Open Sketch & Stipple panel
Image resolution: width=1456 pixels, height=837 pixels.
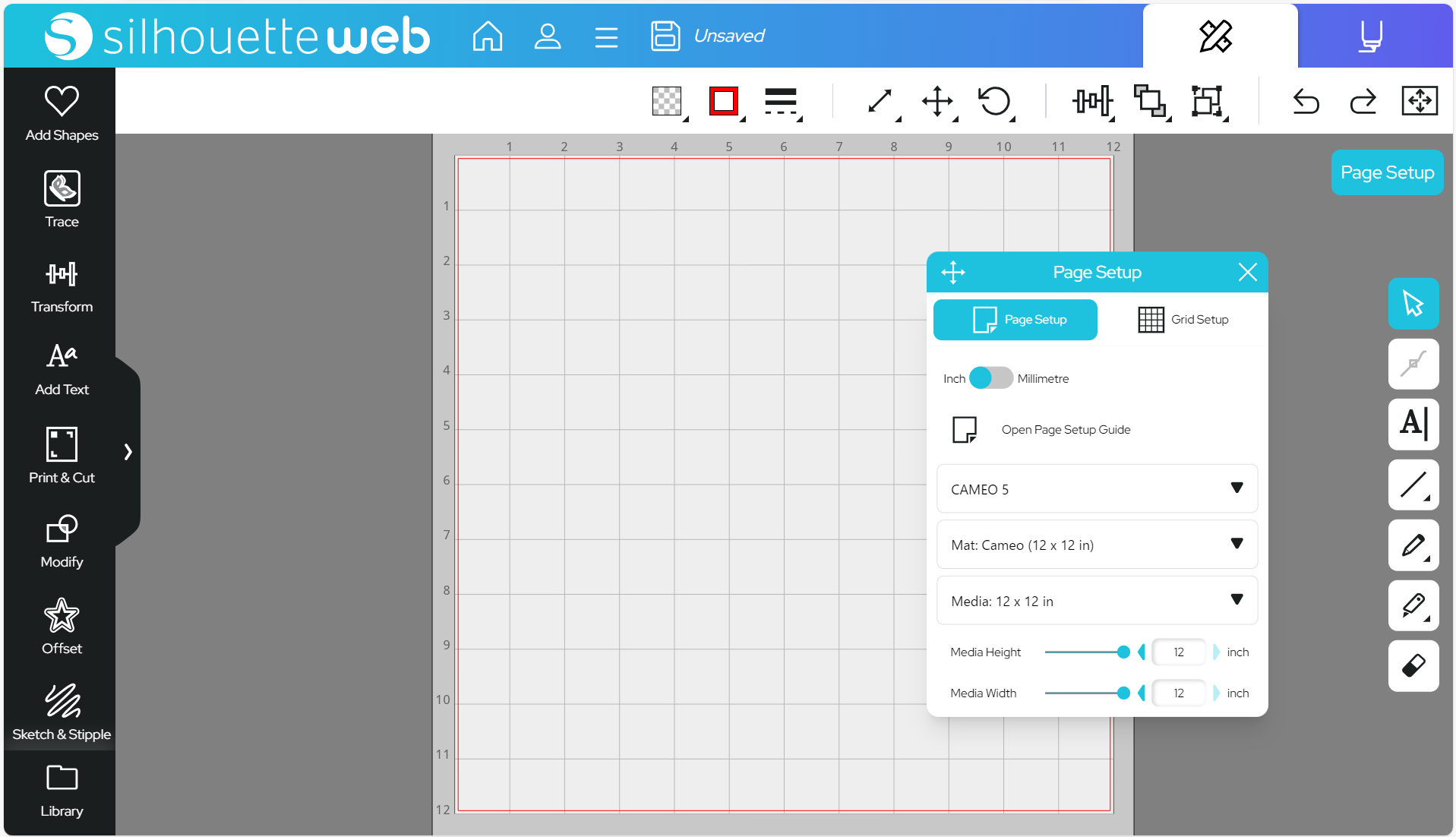pos(62,712)
